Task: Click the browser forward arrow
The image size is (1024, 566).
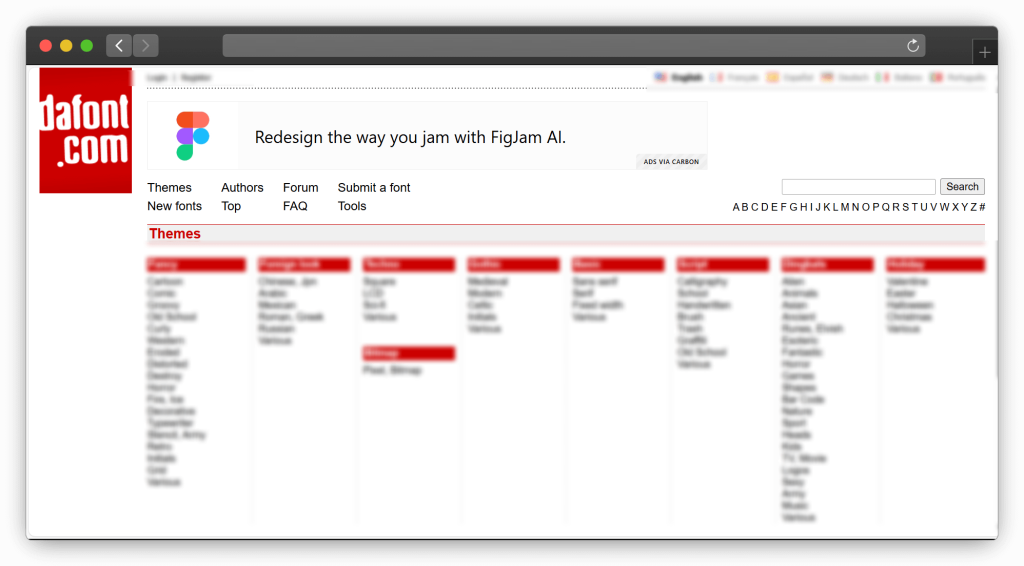Action: (x=146, y=46)
